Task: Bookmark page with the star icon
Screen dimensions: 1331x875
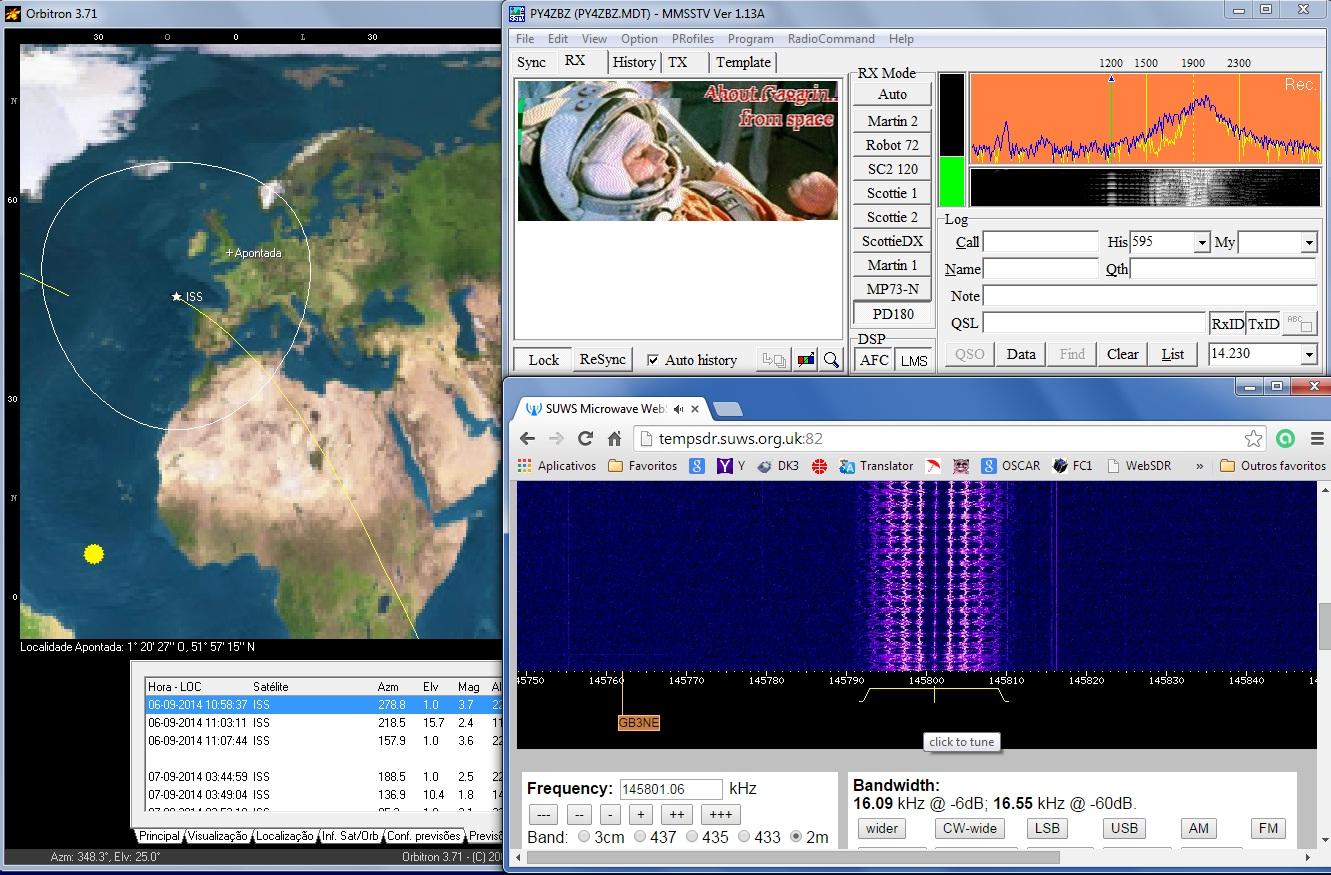Action: (1253, 438)
